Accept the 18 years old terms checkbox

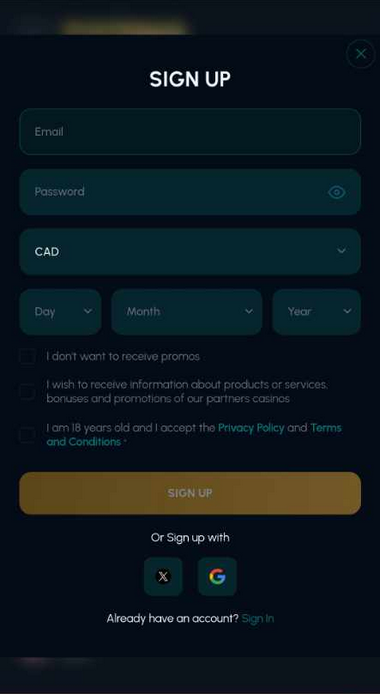click(27, 435)
